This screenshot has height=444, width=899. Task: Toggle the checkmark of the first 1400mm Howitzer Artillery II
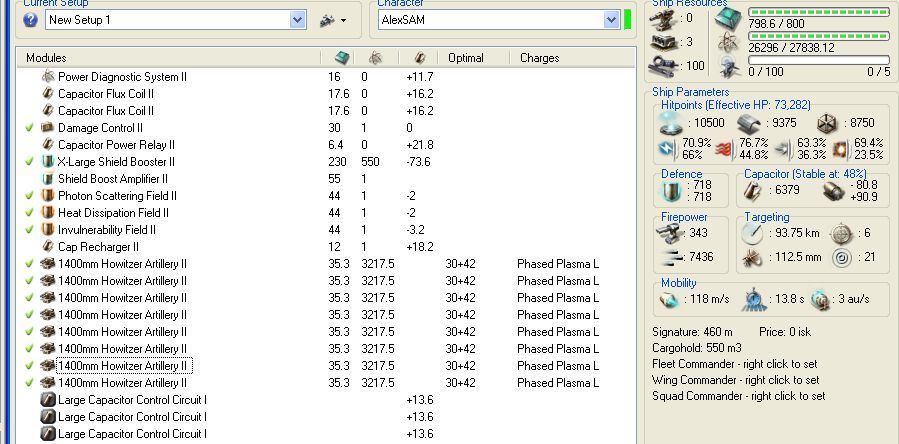point(30,264)
